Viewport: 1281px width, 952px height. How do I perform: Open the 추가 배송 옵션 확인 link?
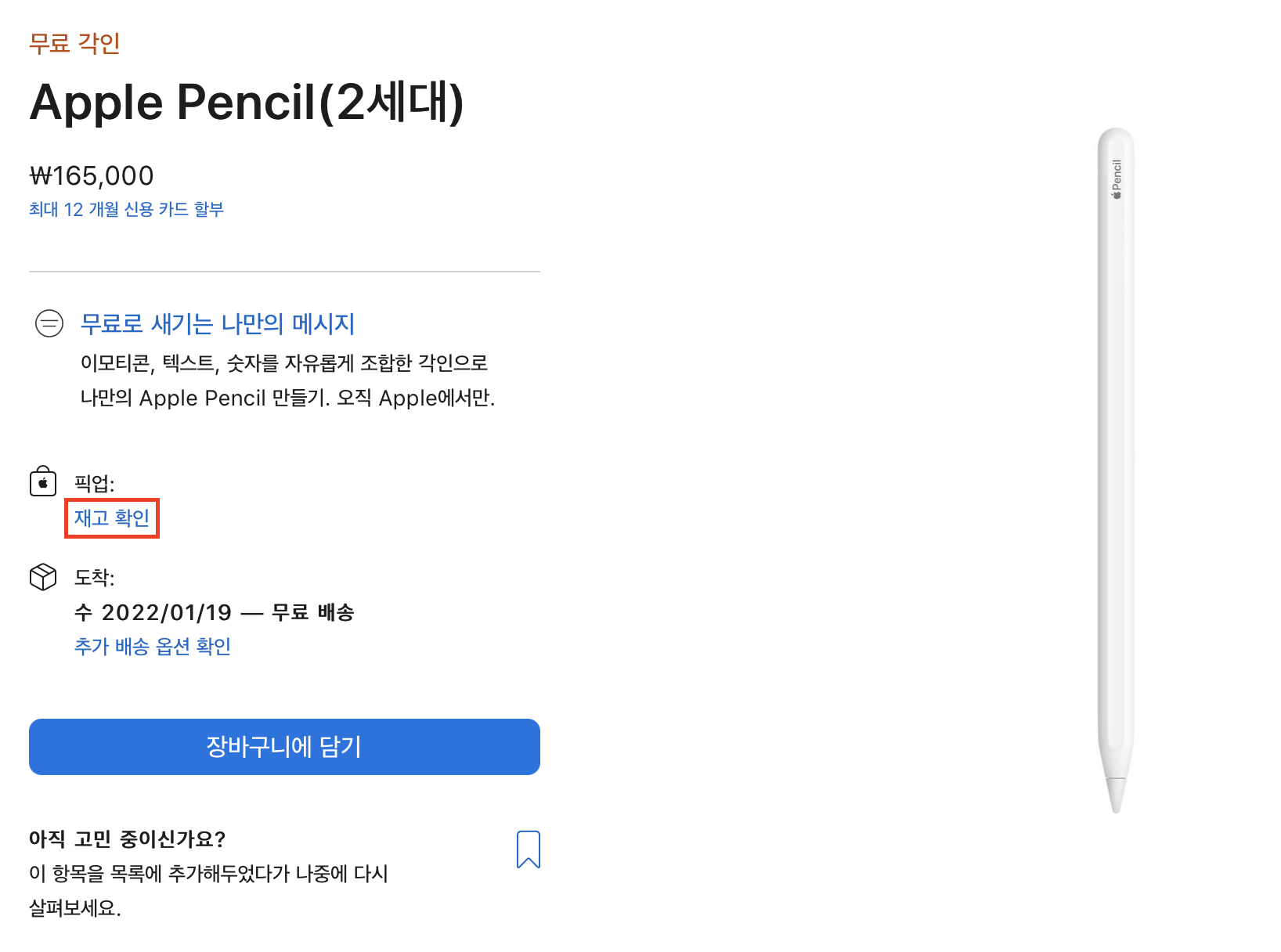pos(153,646)
